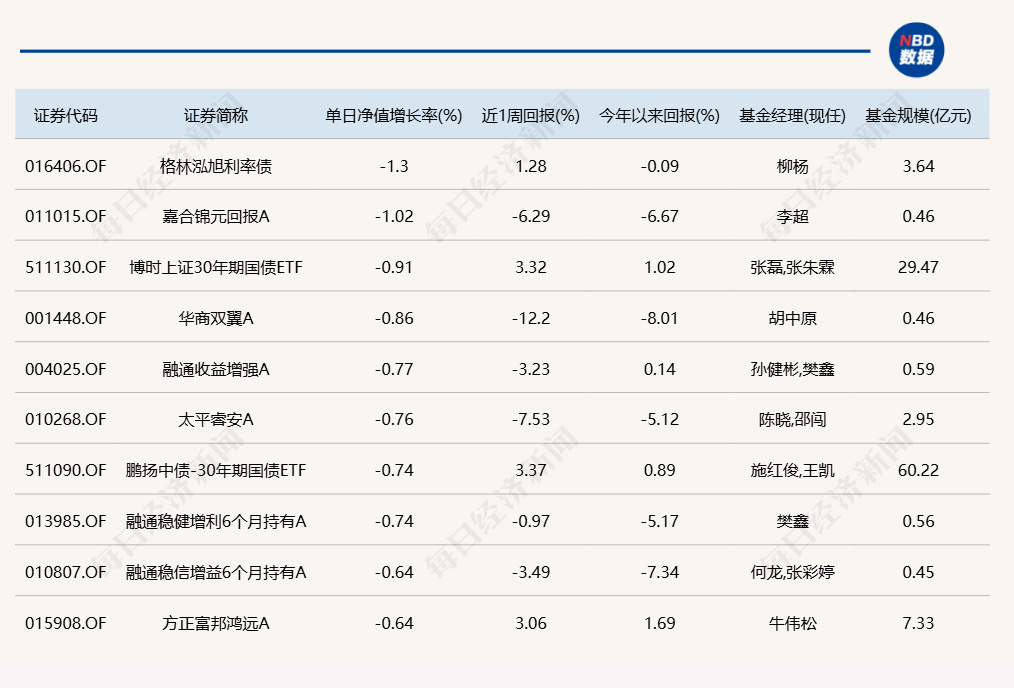Click the NBD数据 logo badge
Image resolution: width=1014 pixels, height=688 pixels.
(916, 50)
